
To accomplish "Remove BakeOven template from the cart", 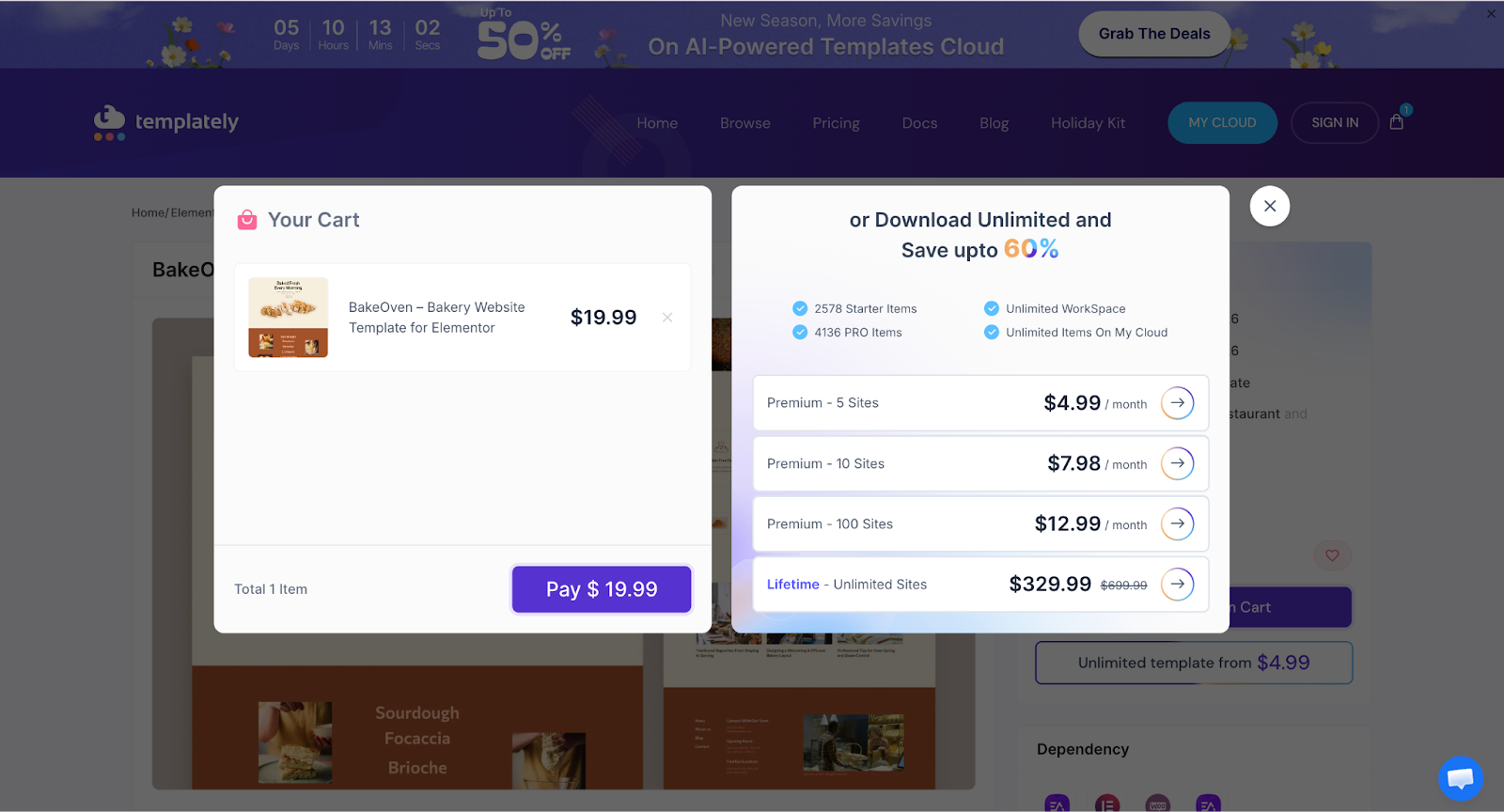I will (x=667, y=318).
